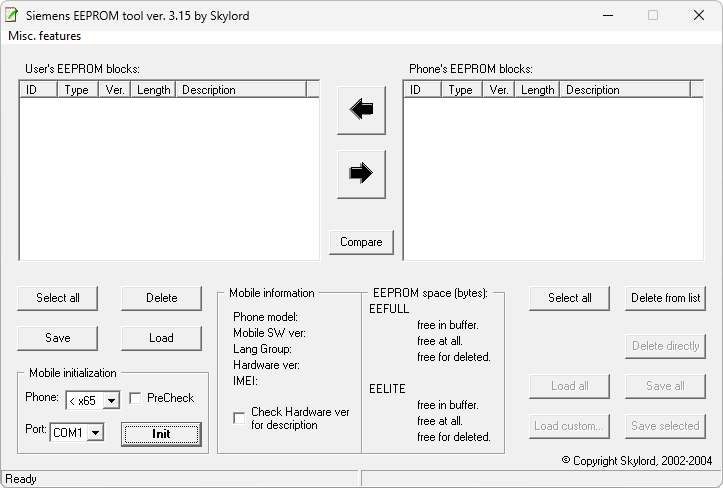
Task: Click the left arrow transfer button
Action: coord(362,110)
